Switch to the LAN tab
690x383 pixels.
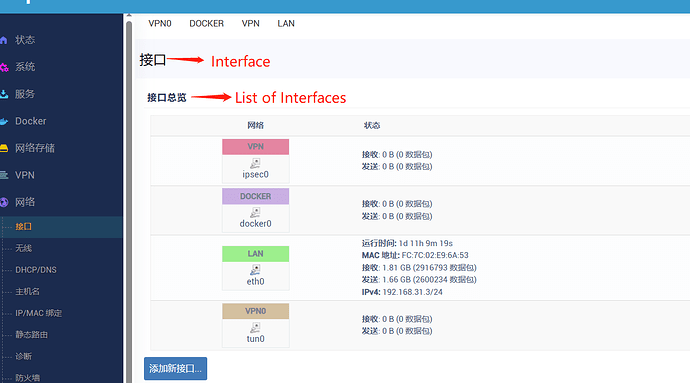pyautogui.click(x=286, y=23)
